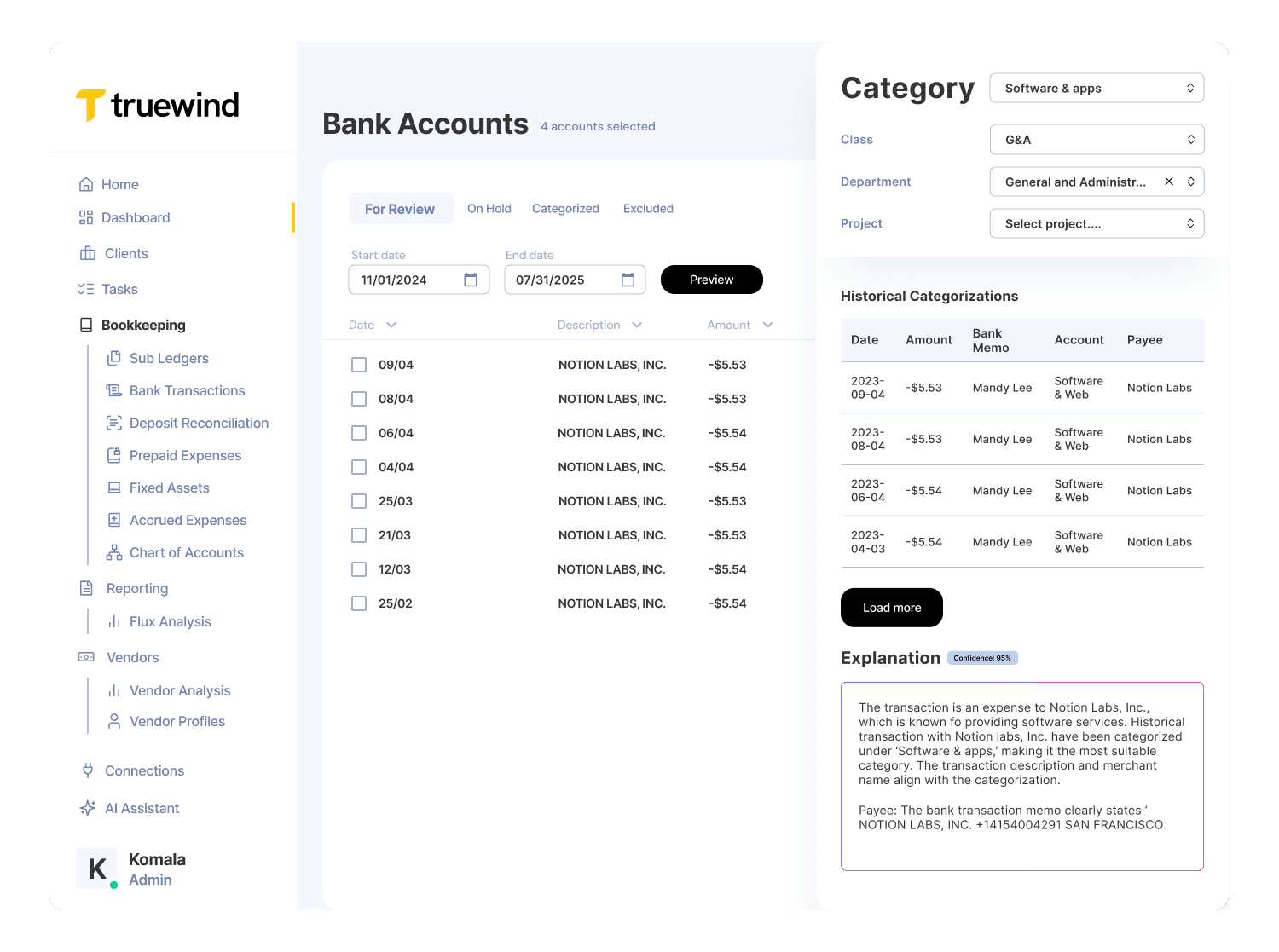Open the Category Software & apps dropdown
The image size is (1279, 952).
tap(1097, 88)
